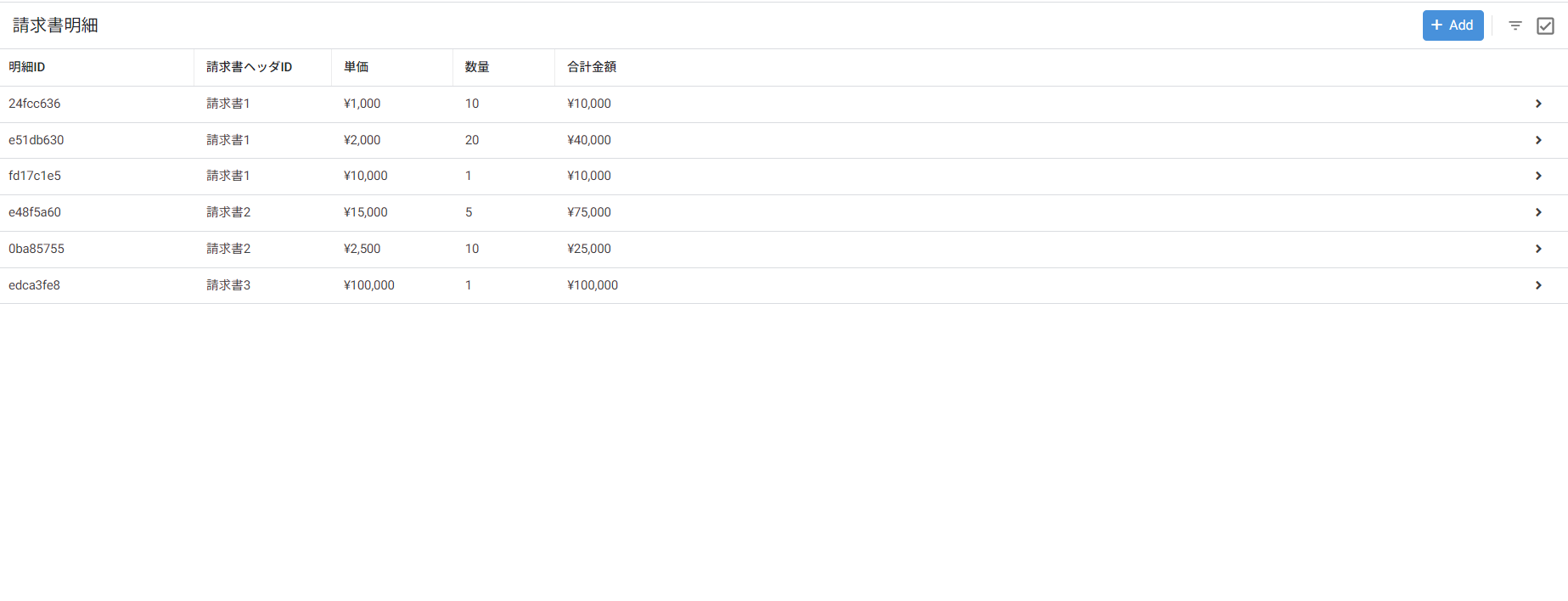Click quantity 5
The image size is (1568, 601).
(x=469, y=212)
